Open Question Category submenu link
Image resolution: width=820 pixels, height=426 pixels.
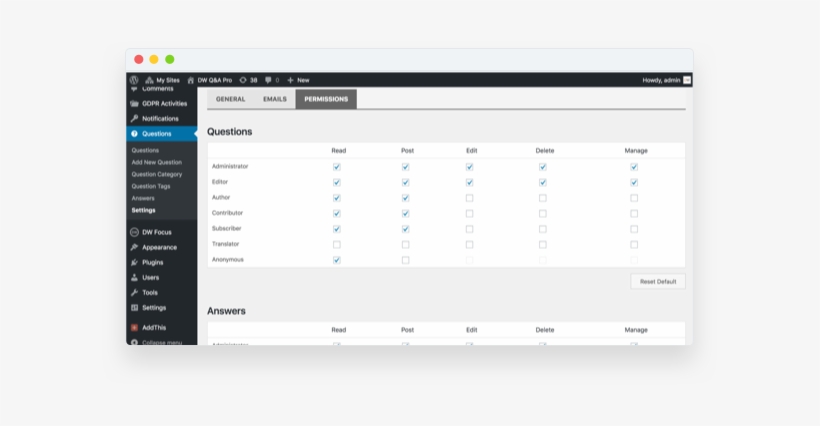point(157,174)
